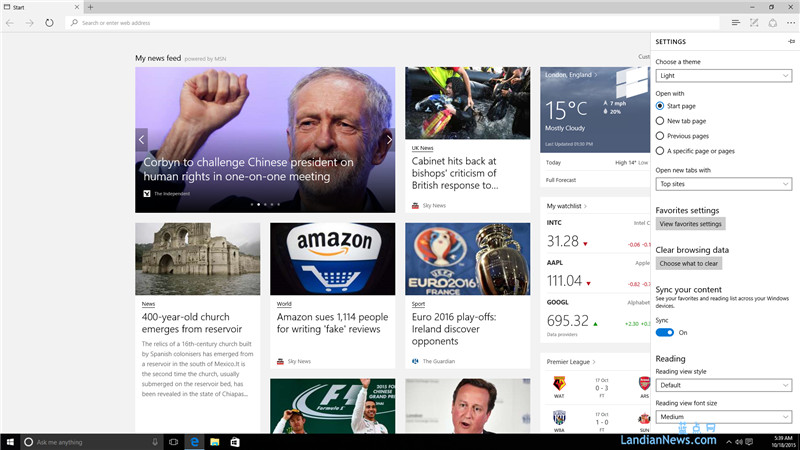The height and width of the screenshot is (450, 800).
Task: Expand the London, England weather location
Action: 571,74
